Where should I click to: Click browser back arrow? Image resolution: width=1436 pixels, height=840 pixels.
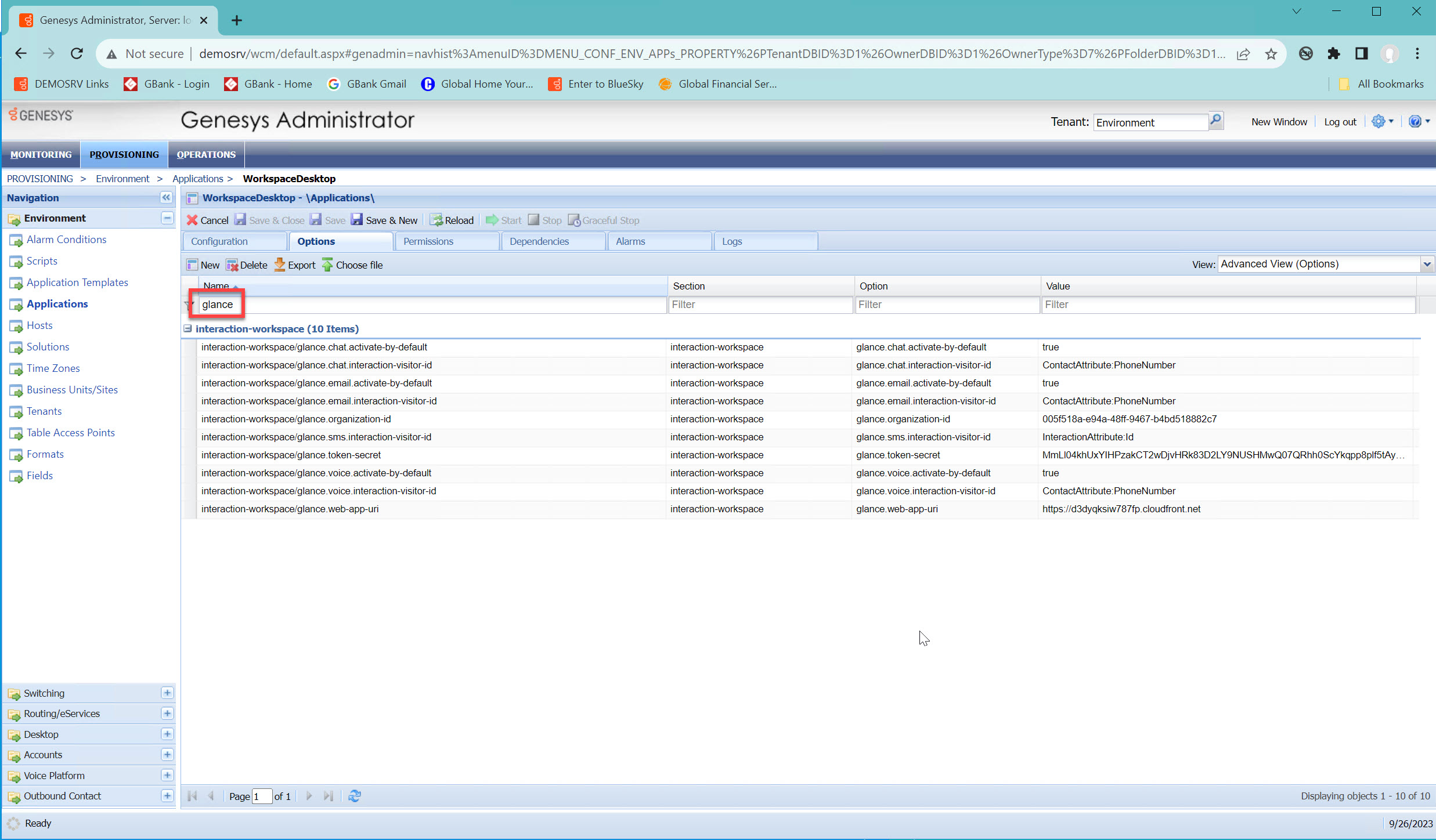(x=21, y=53)
